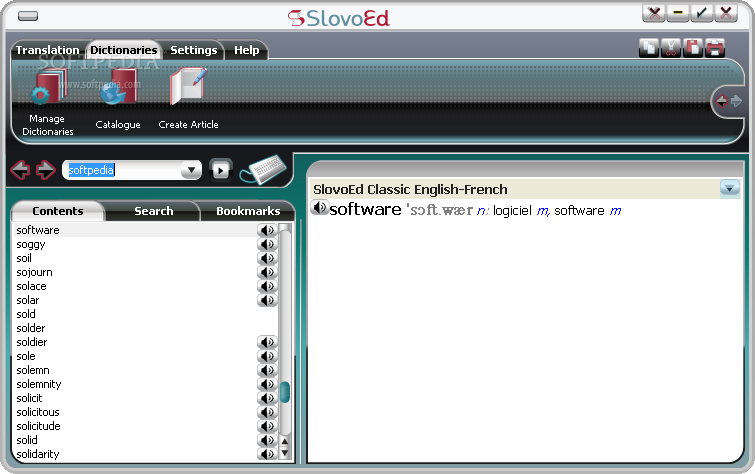Click ribbon scroll right arrow

click(736, 101)
